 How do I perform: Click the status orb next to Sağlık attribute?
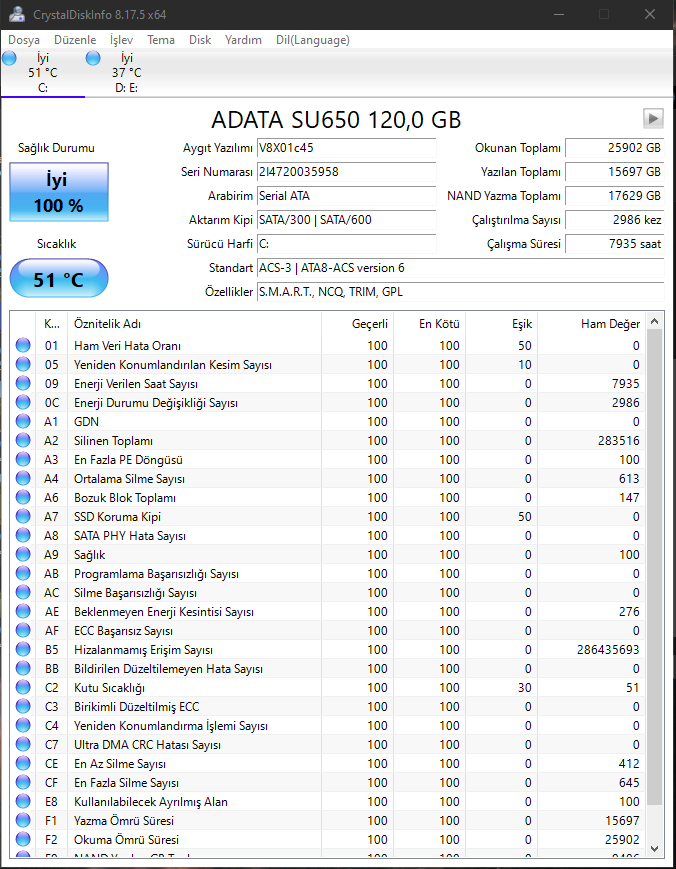23,555
